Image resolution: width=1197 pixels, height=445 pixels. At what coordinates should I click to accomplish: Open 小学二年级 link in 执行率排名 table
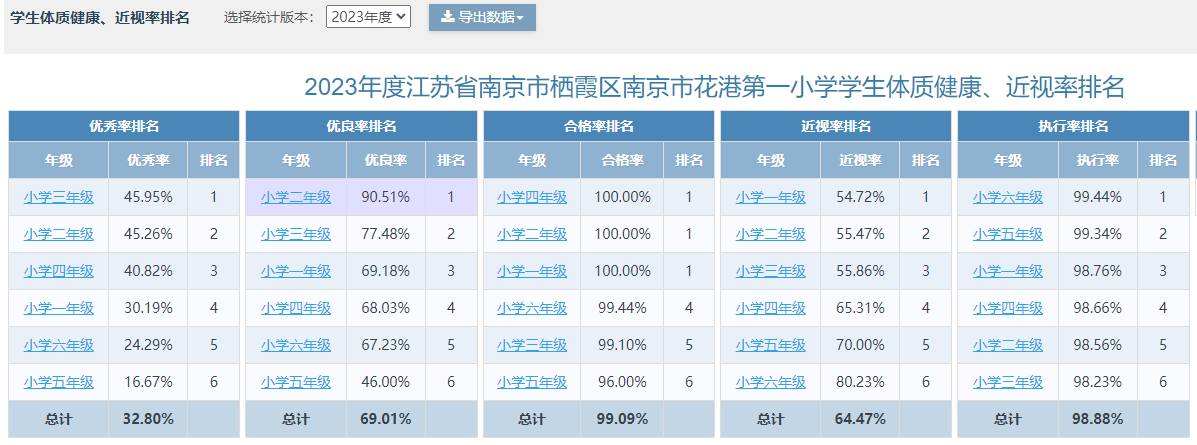point(1008,345)
